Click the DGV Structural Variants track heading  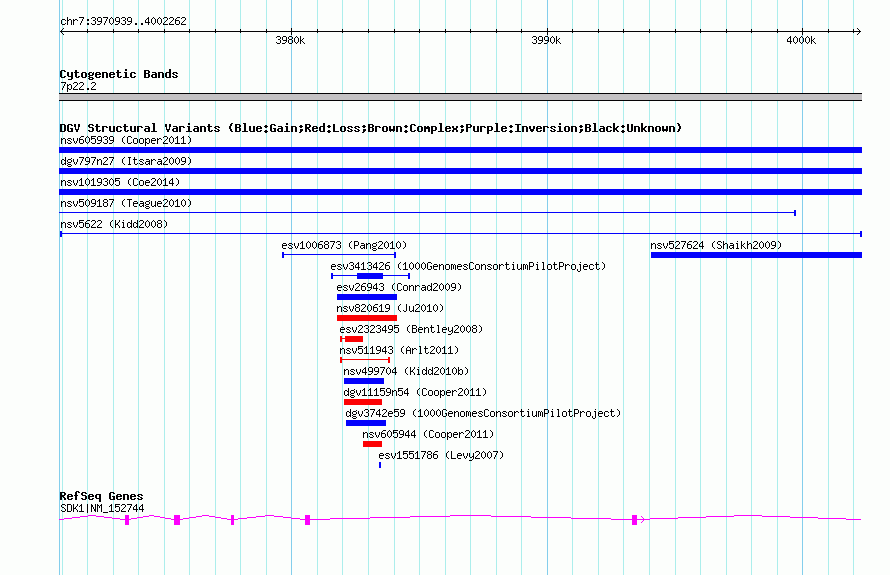point(371,128)
